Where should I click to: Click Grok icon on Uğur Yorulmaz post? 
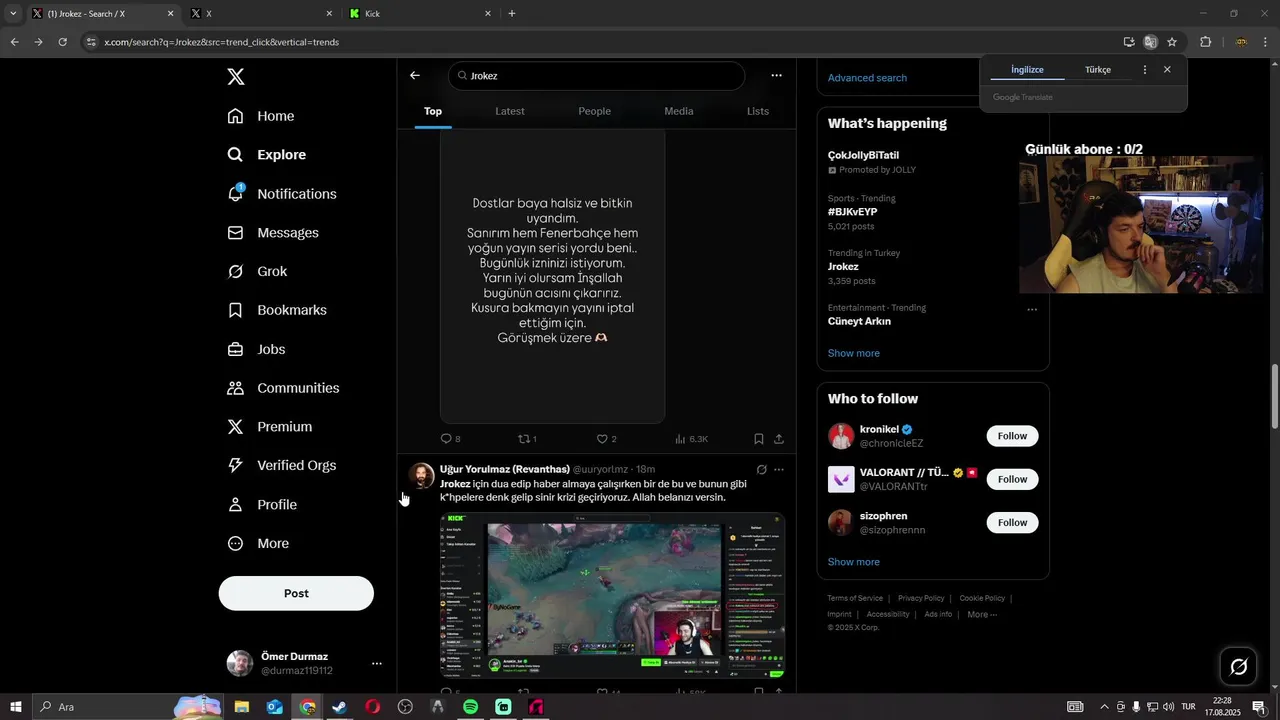762,469
